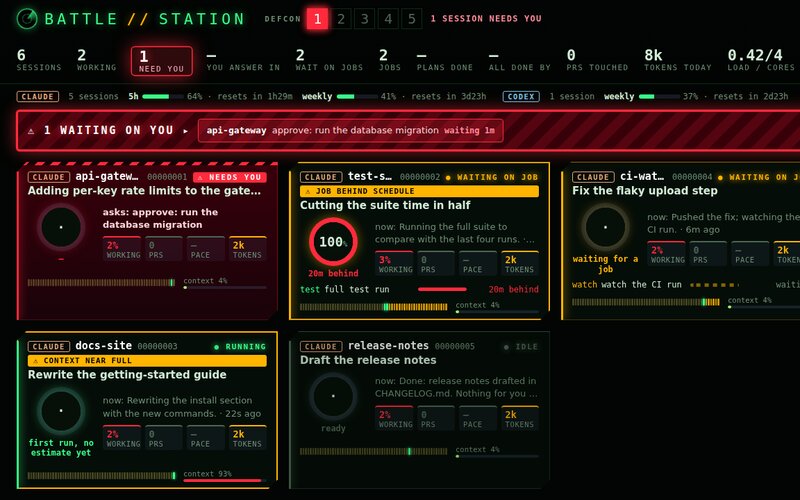
Task: Click Codex weekly usage bar at 37%
Action: pos(659,96)
